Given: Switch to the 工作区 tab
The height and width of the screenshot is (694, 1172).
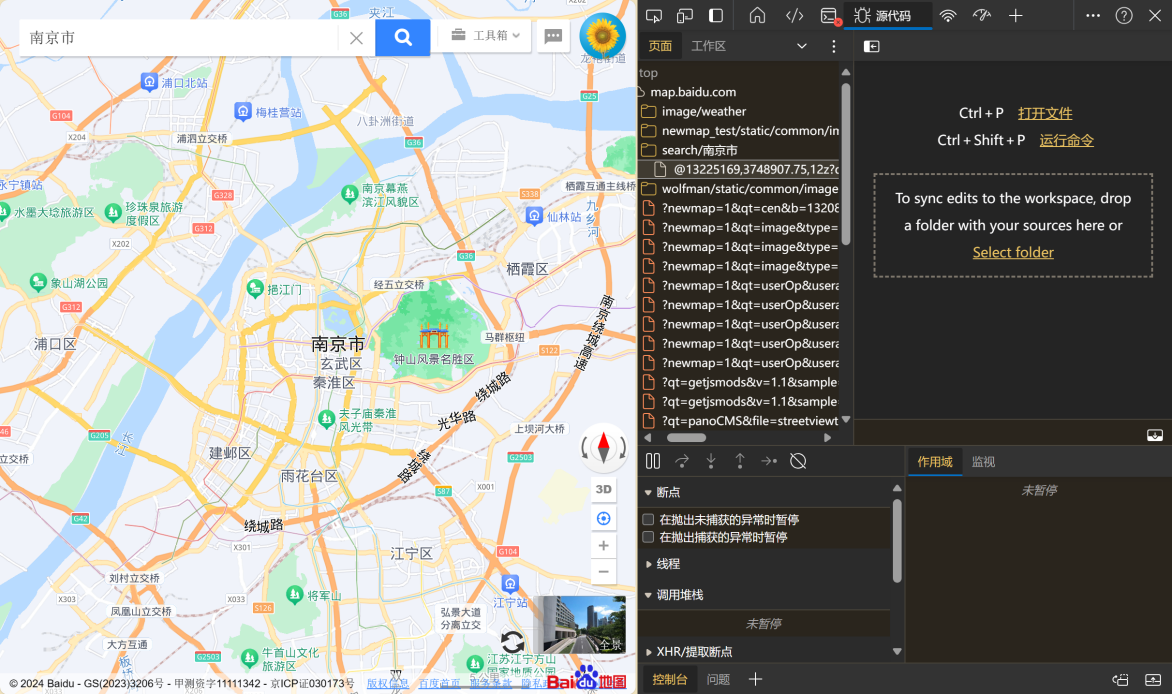Looking at the screenshot, I should click(x=709, y=46).
